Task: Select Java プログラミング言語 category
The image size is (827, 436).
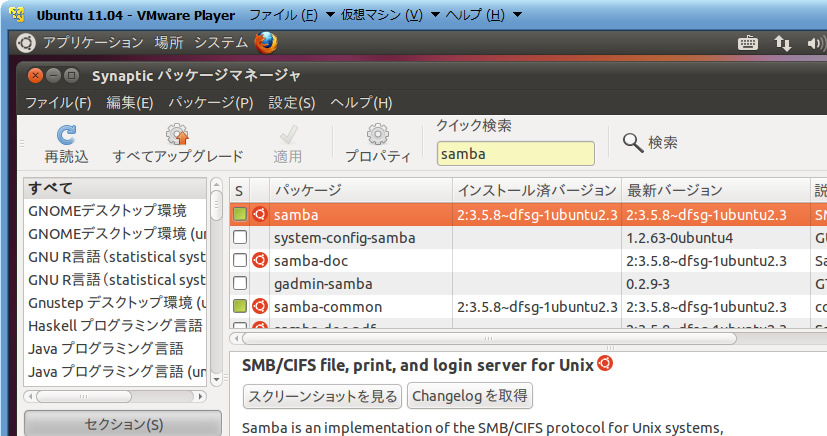Action: coord(115,348)
